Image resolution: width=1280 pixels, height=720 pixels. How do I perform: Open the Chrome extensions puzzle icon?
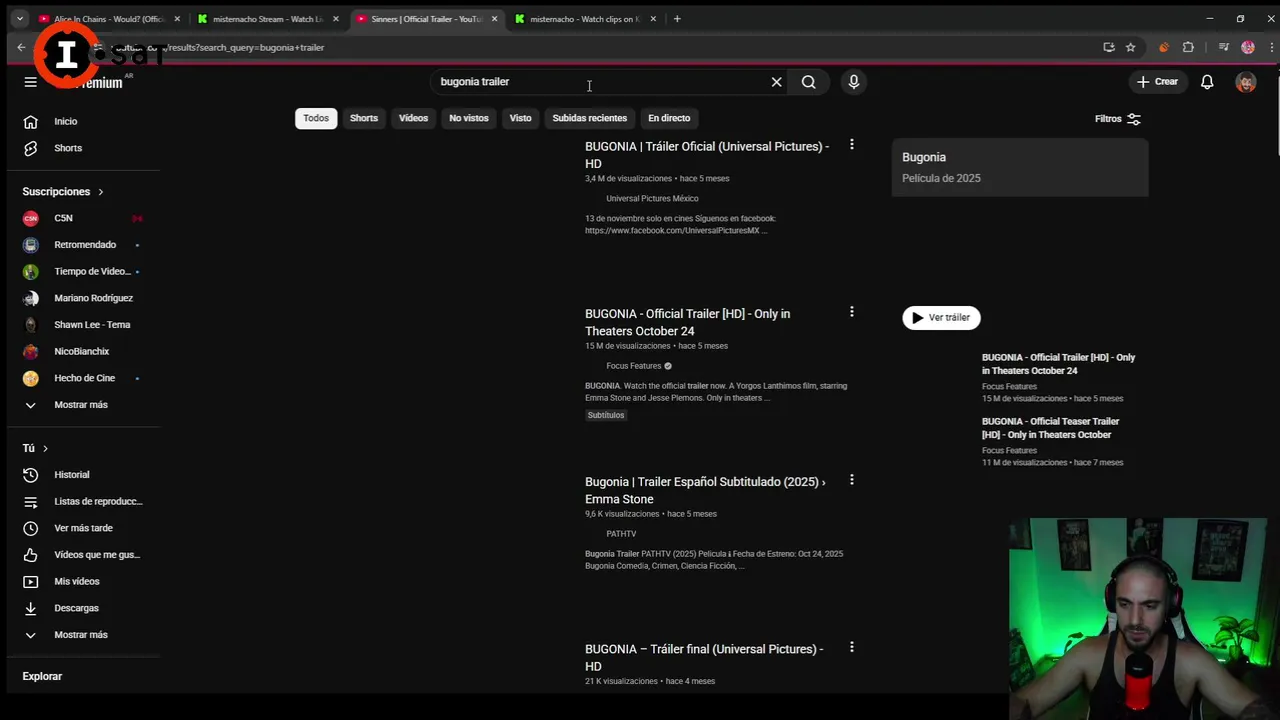pyautogui.click(x=1188, y=47)
